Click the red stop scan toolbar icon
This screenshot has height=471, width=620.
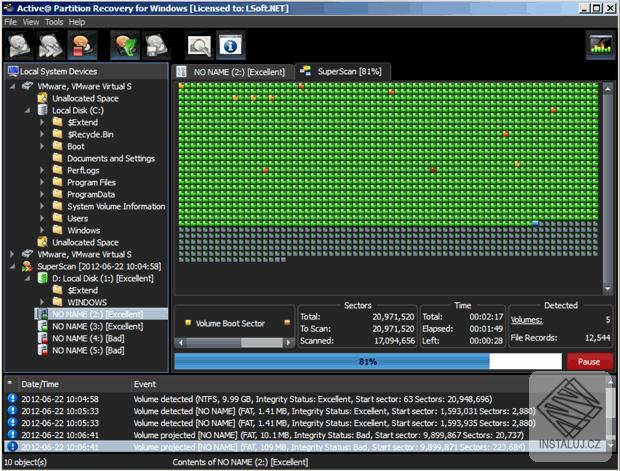(82, 45)
